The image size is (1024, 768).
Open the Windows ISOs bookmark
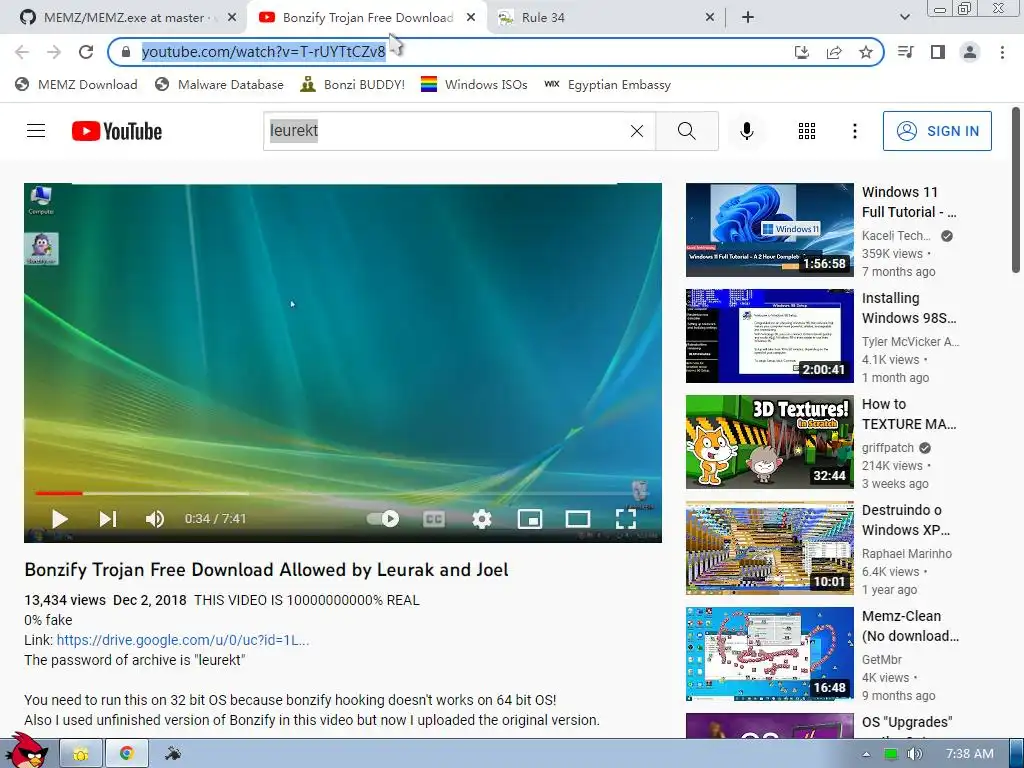[474, 84]
